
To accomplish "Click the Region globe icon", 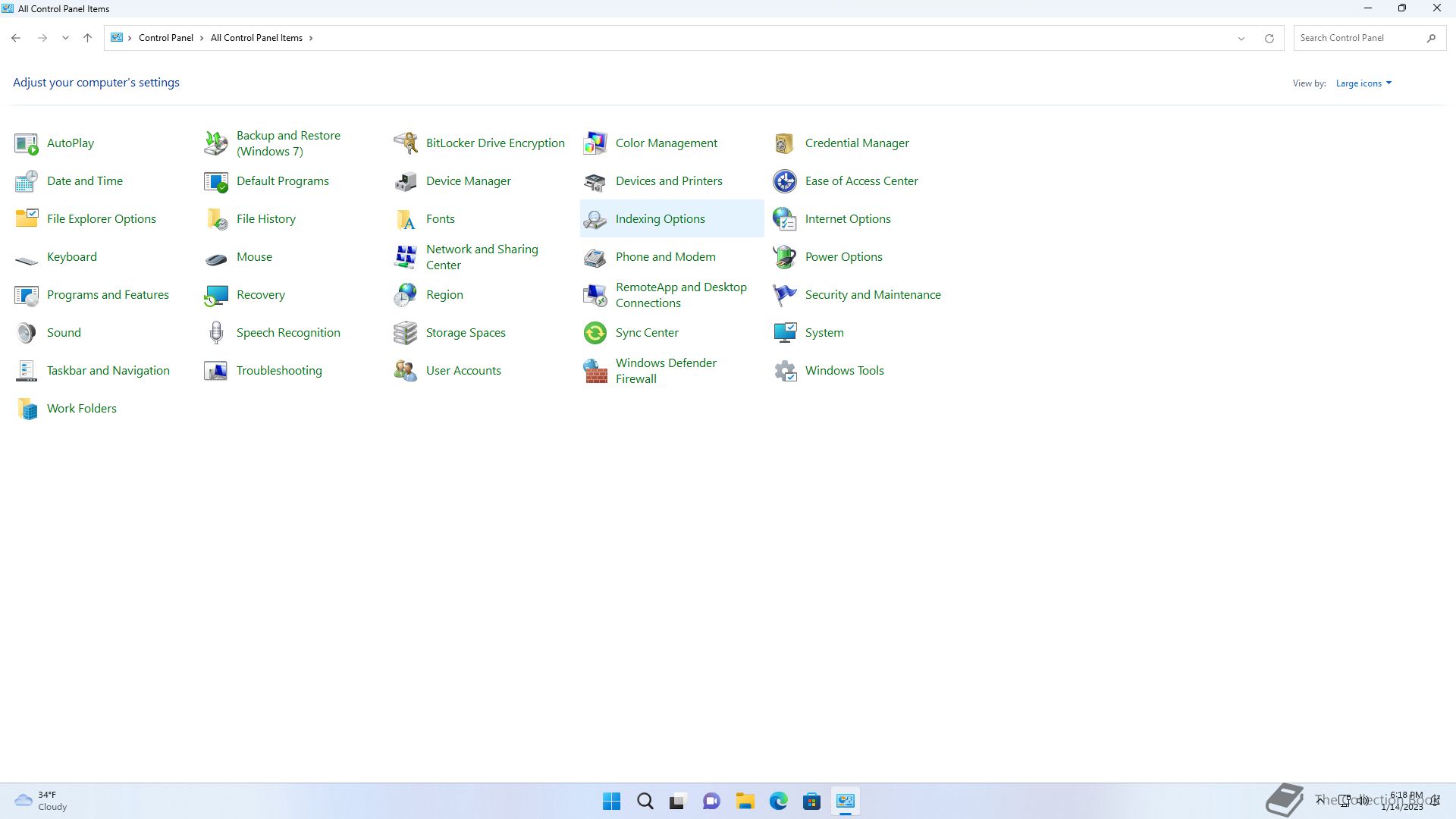I will pyautogui.click(x=406, y=295).
